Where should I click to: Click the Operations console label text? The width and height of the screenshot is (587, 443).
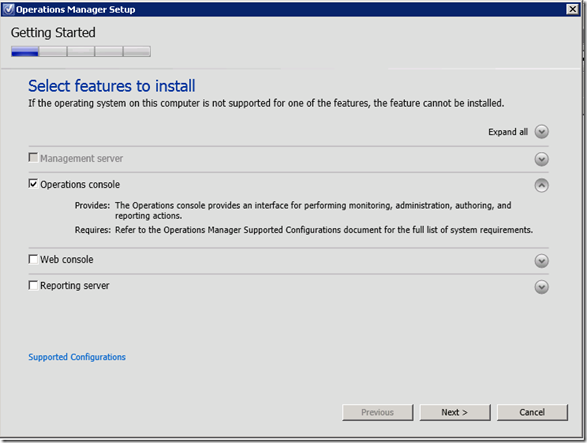click(80, 185)
